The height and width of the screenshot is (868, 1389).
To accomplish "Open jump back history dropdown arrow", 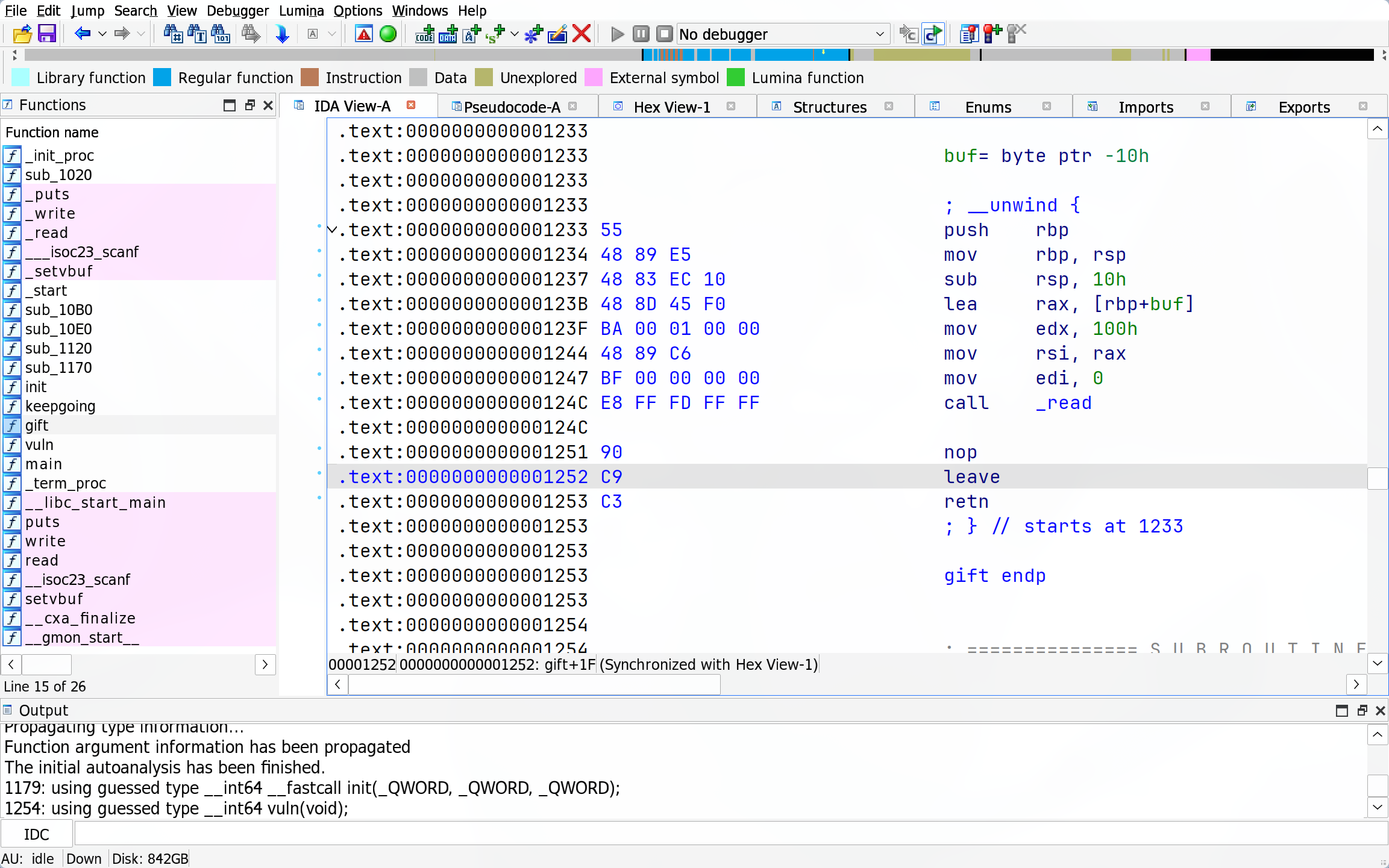I will [102, 34].
